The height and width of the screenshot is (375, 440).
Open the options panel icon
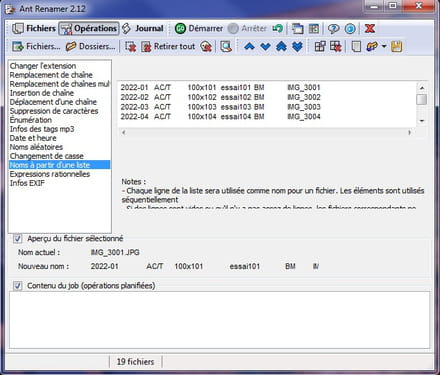coord(314,29)
